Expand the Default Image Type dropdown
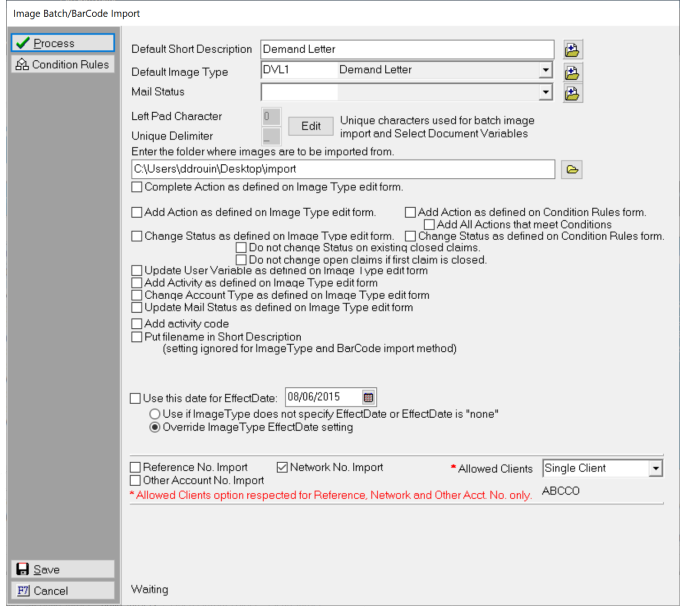Viewport: 686px width, 612px height. [545, 71]
